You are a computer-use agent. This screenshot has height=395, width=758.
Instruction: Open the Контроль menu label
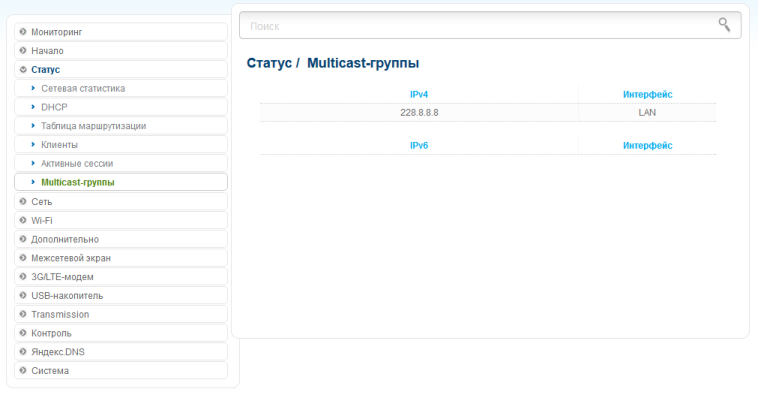(51, 333)
